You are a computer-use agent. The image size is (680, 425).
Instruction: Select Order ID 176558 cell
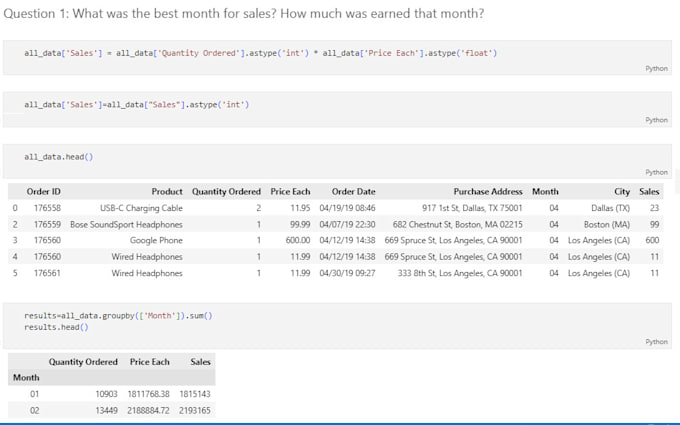pyautogui.click(x=47, y=208)
